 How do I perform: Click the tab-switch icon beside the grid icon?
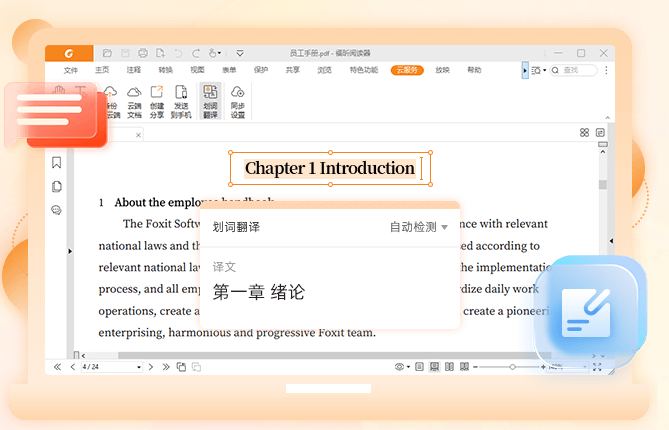tap(600, 133)
